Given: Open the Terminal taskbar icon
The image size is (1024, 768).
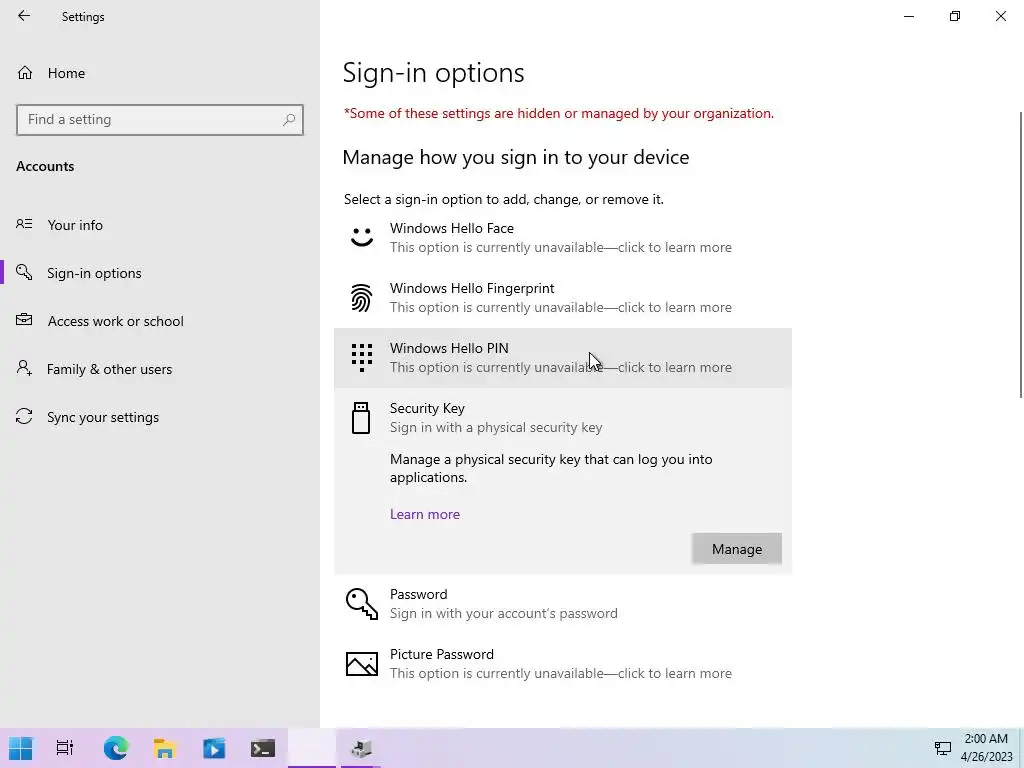Looking at the screenshot, I should tap(263, 748).
